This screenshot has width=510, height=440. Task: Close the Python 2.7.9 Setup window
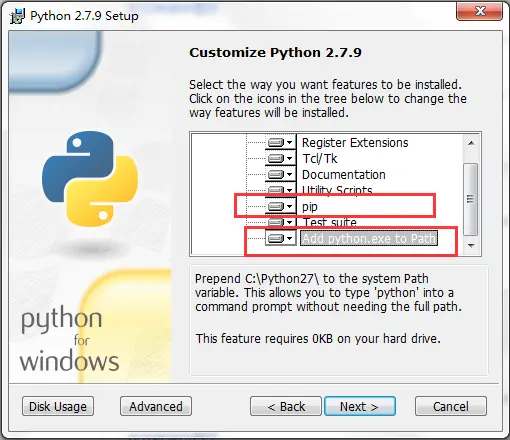point(480,11)
